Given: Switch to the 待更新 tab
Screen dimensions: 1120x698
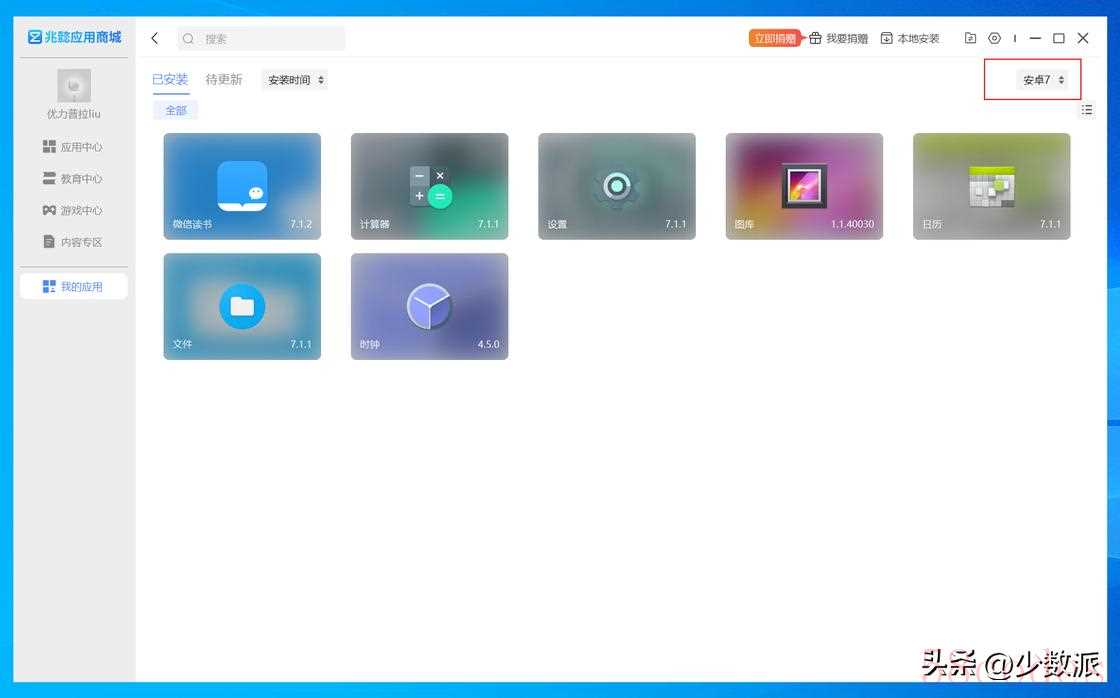Looking at the screenshot, I should (224, 80).
